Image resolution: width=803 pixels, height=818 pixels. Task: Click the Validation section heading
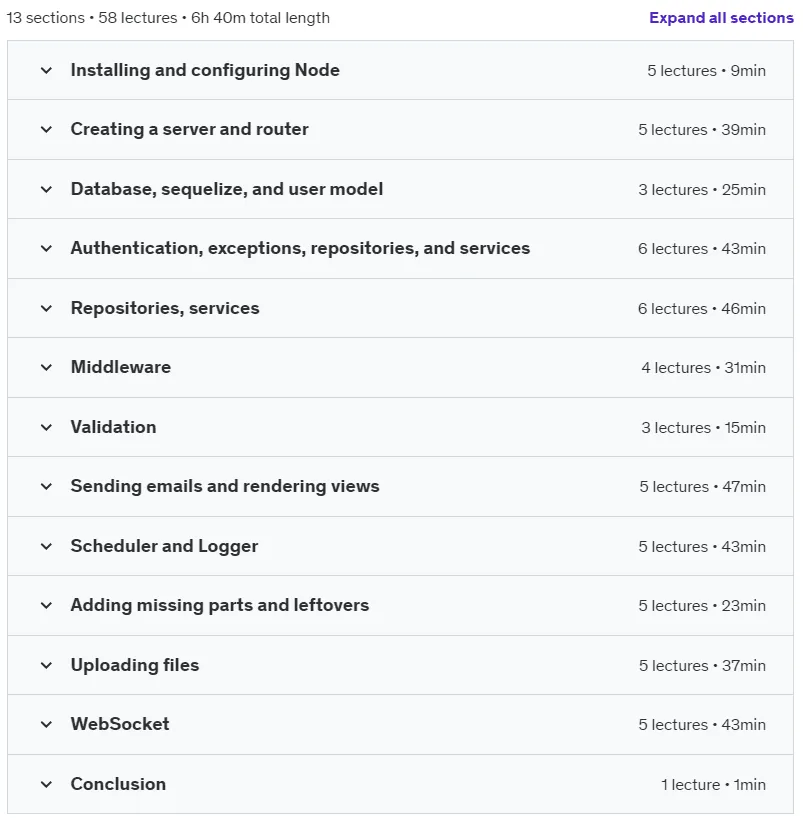(x=113, y=427)
